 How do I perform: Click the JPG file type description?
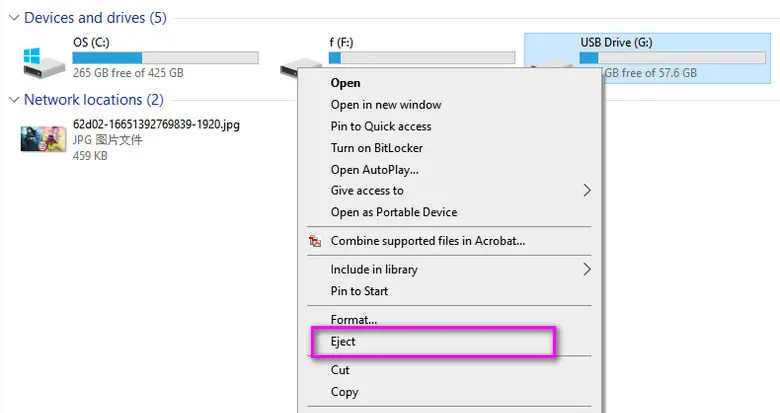pyautogui.click(x=107, y=140)
